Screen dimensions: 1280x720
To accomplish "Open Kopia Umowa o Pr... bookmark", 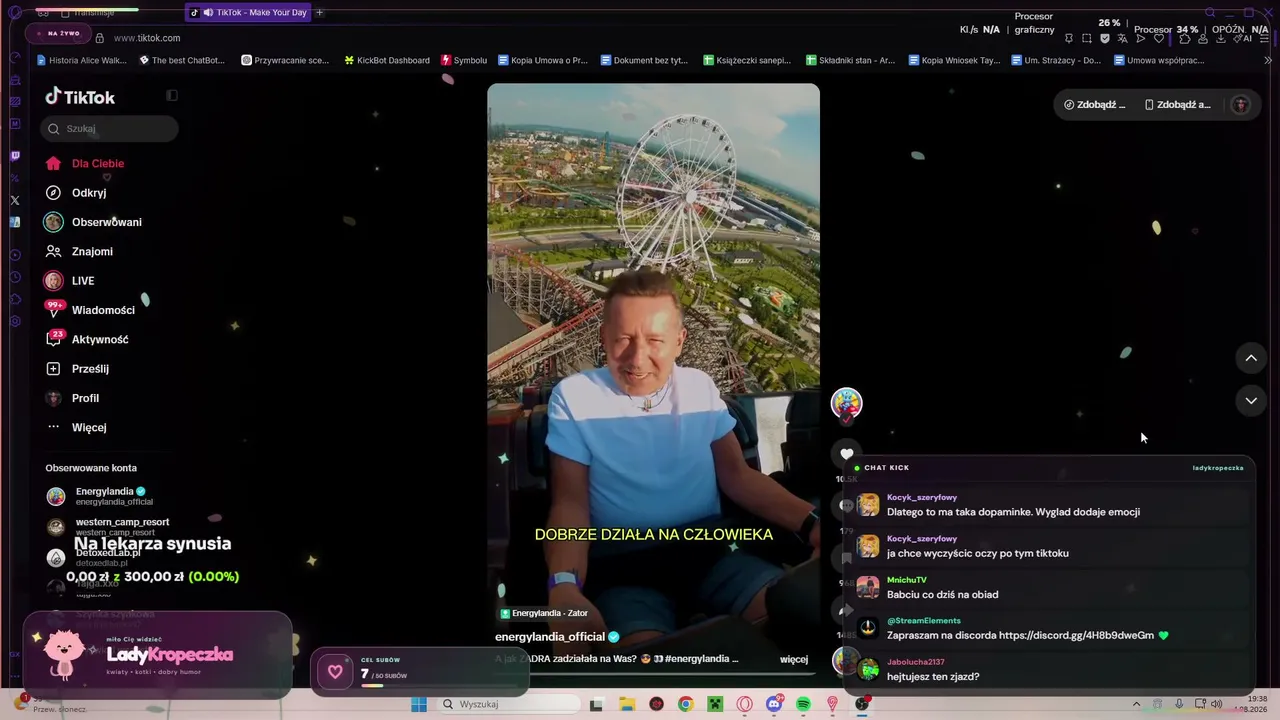I will 543,60.
